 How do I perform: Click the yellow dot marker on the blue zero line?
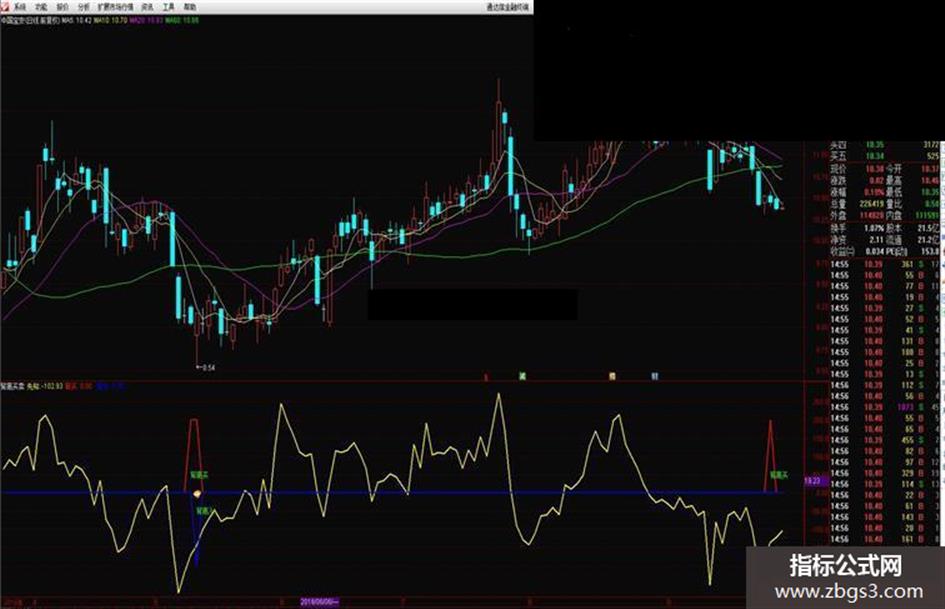point(196,494)
